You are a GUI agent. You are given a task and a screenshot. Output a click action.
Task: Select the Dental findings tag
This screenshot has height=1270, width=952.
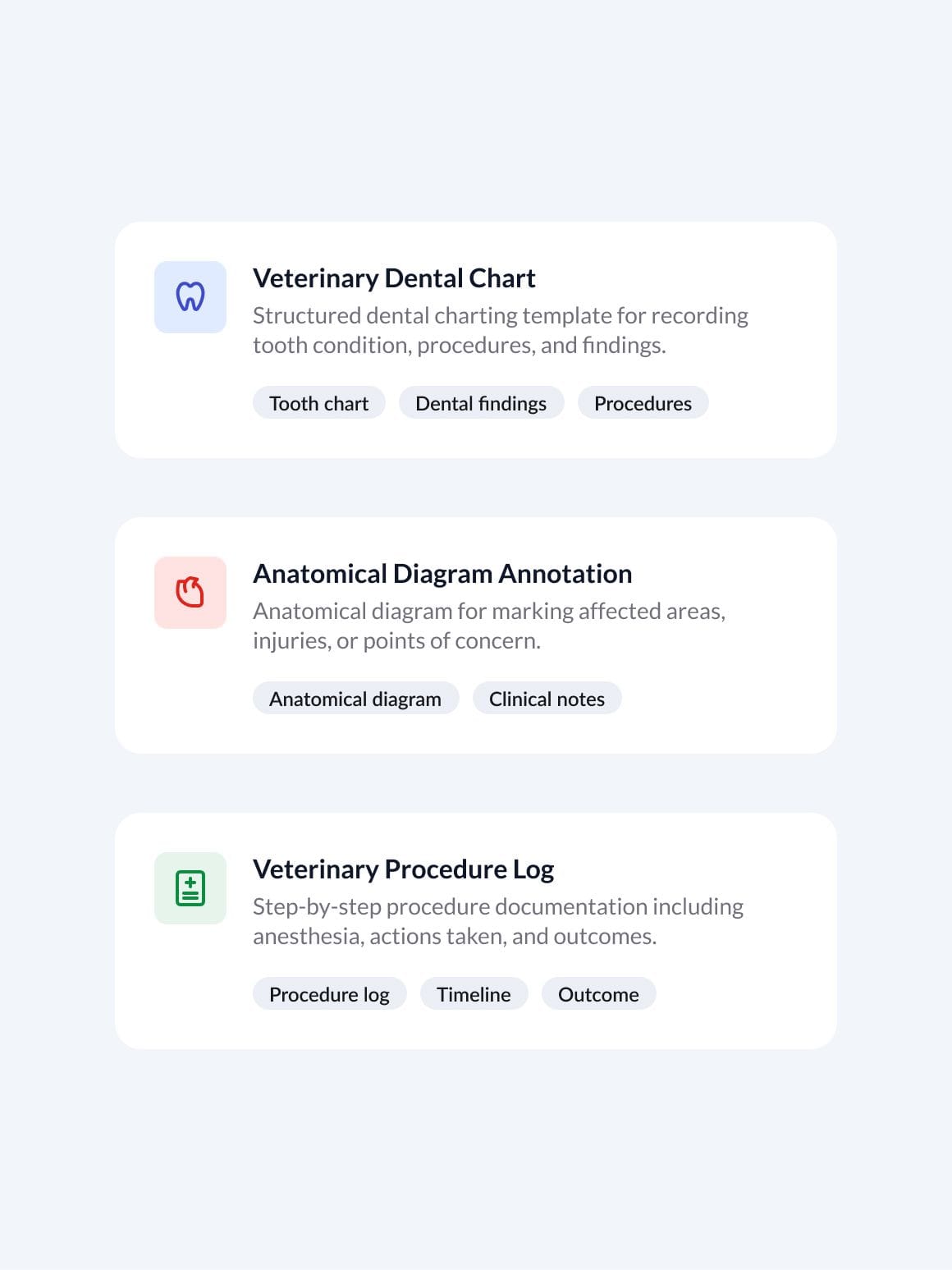[481, 403]
